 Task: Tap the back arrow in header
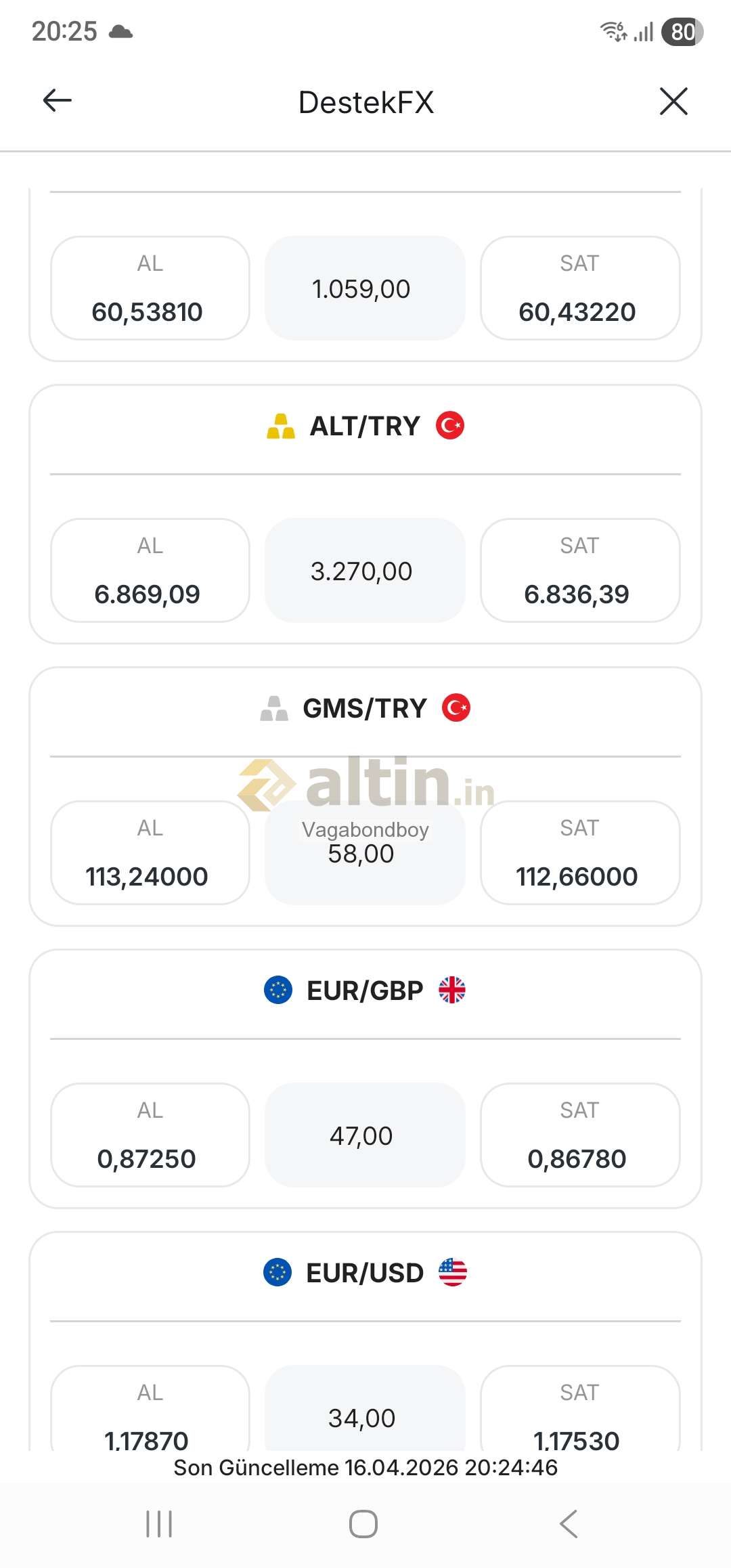(x=58, y=101)
